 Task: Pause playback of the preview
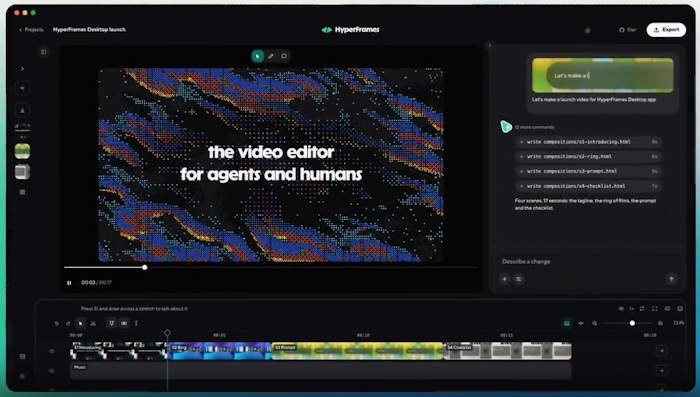coord(69,283)
